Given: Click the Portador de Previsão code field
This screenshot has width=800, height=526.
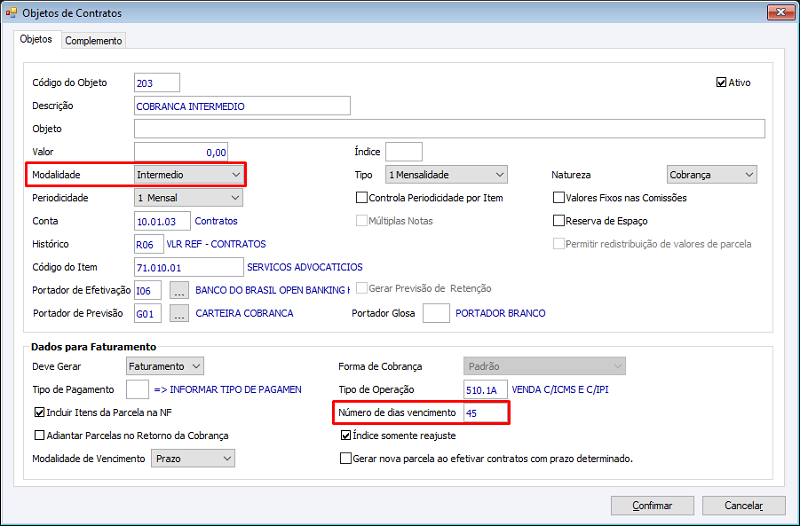Looking at the screenshot, I should (x=148, y=313).
